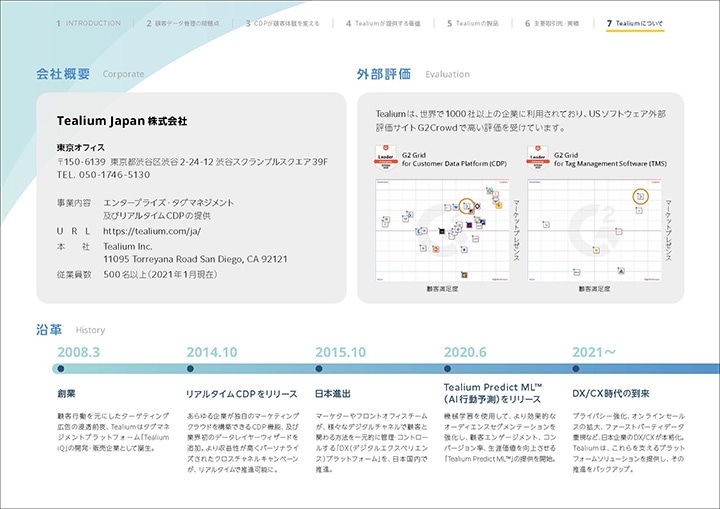The height and width of the screenshot is (509, 720).
Task: Open the 1 INTRODUCTION section tab
Action: coord(88,23)
